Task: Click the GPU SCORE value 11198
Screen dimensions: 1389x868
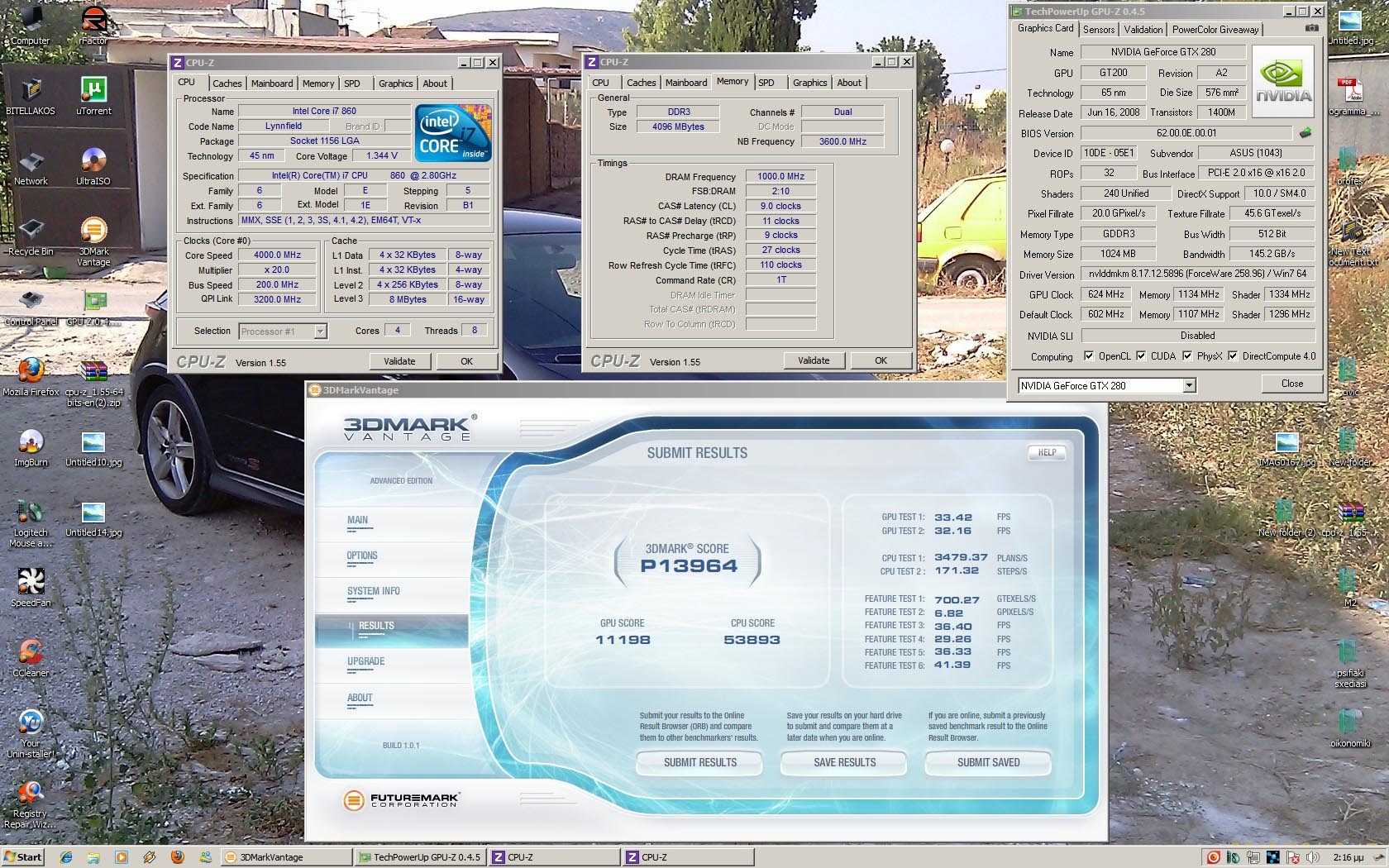Action: click(623, 640)
